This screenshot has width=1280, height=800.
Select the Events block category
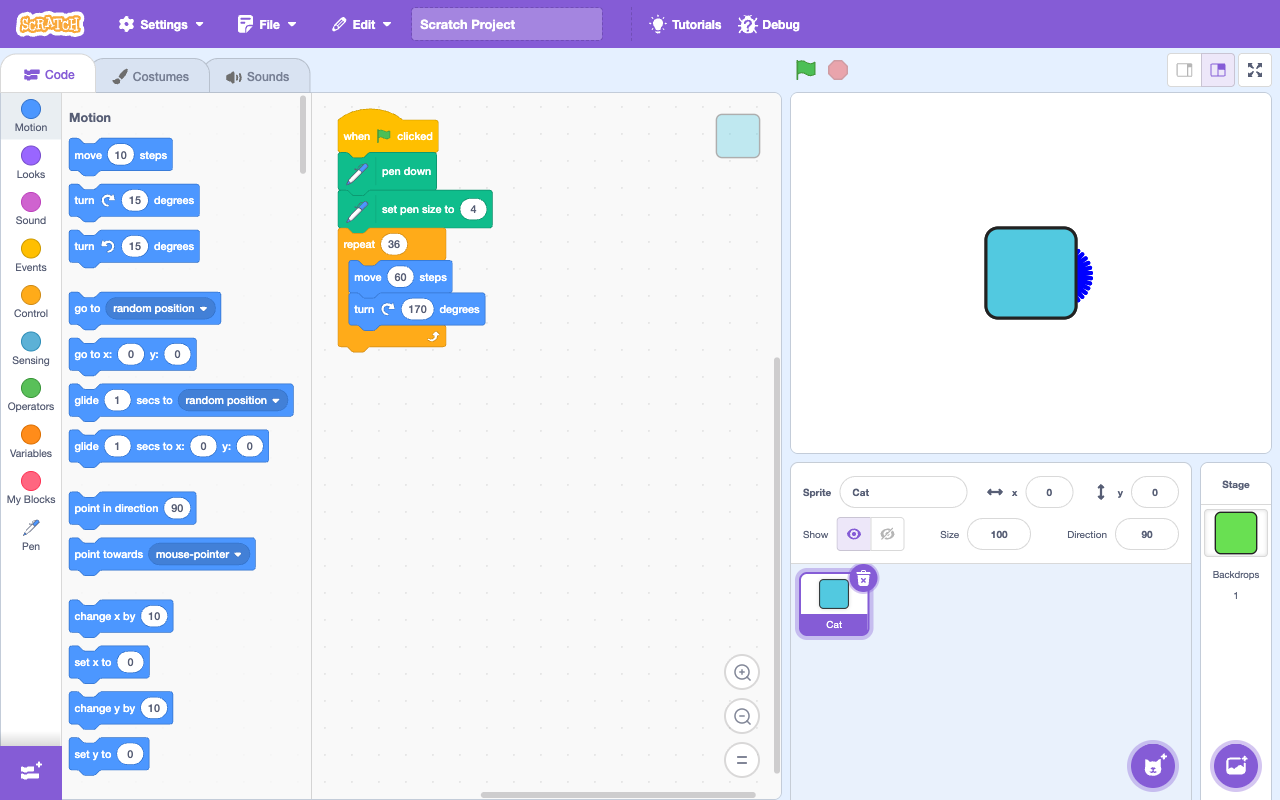pyautogui.click(x=31, y=255)
